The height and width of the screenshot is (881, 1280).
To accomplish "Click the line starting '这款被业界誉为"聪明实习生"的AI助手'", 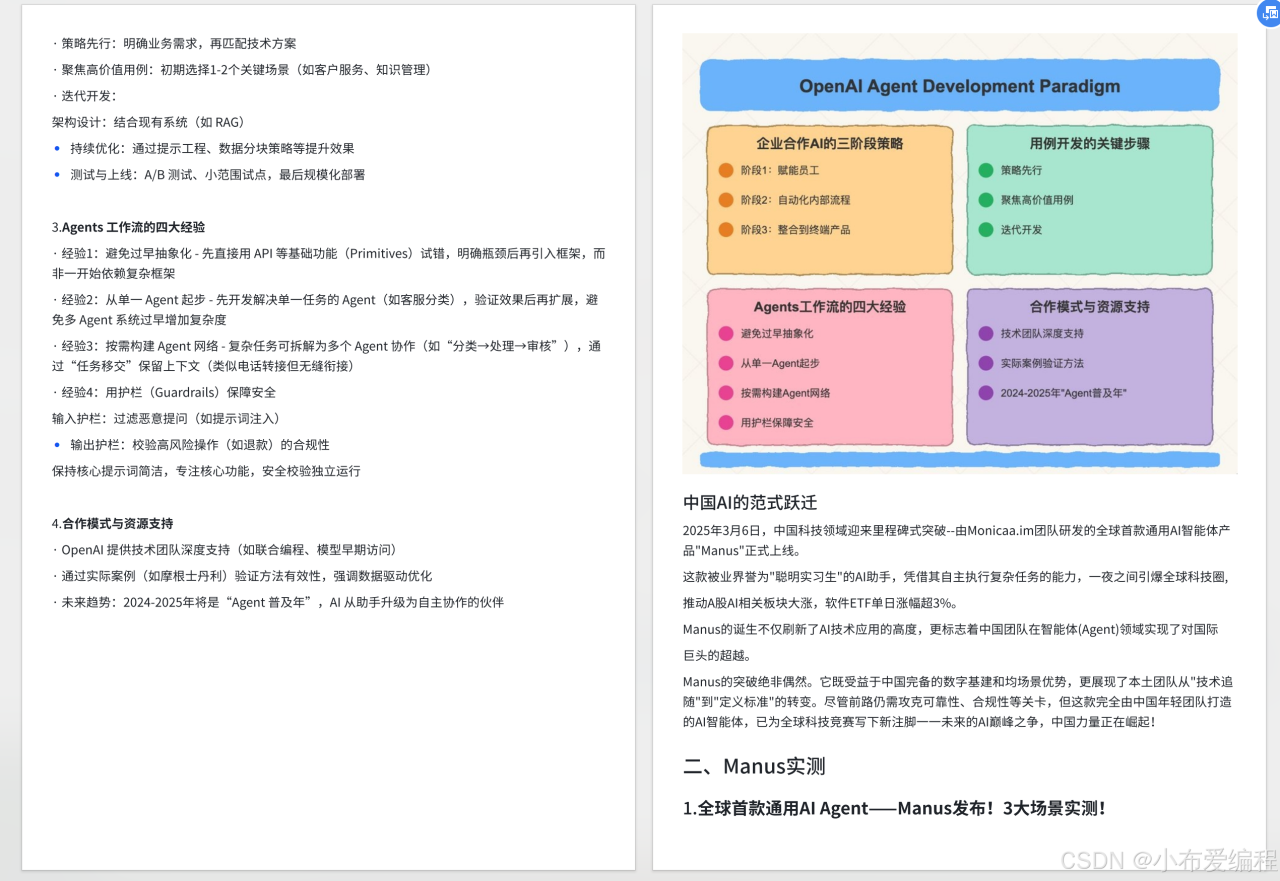I will click(x=956, y=577).
